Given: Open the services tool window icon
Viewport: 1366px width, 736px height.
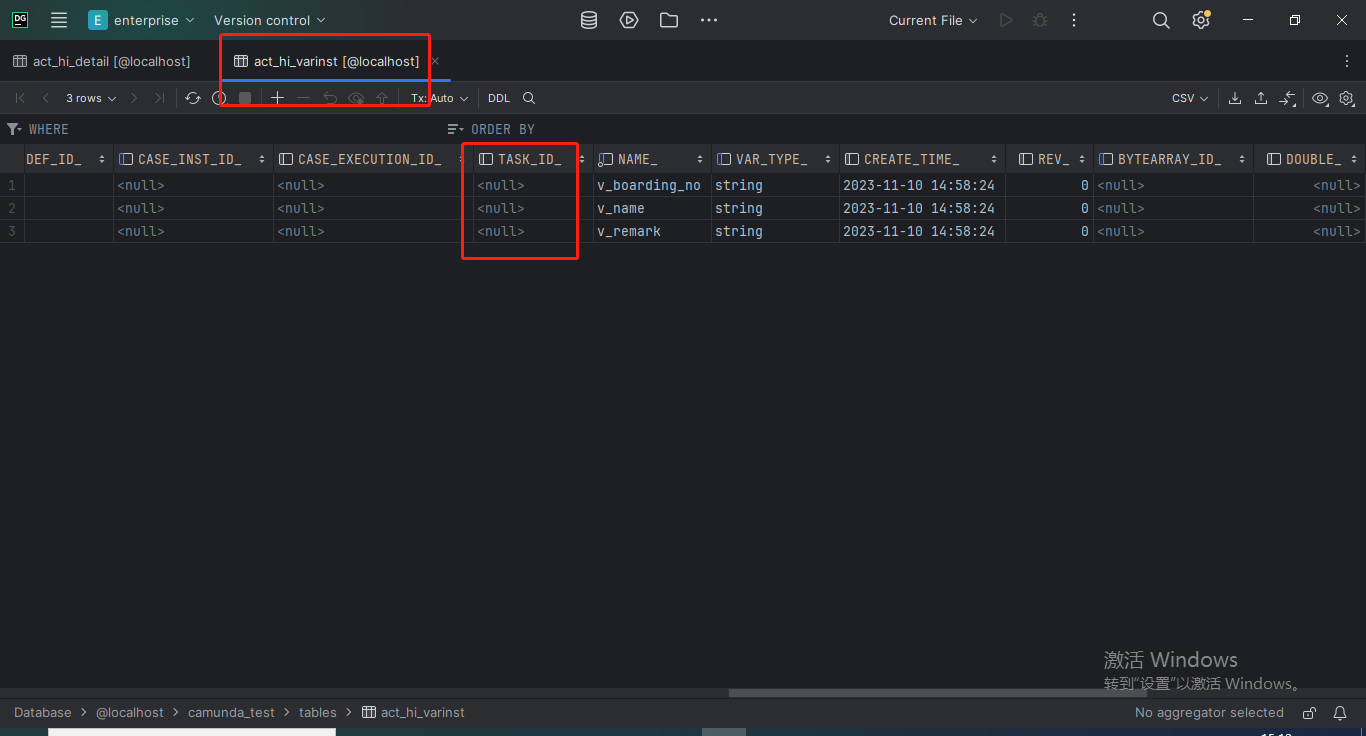Looking at the screenshot, I should pos(629,20).
